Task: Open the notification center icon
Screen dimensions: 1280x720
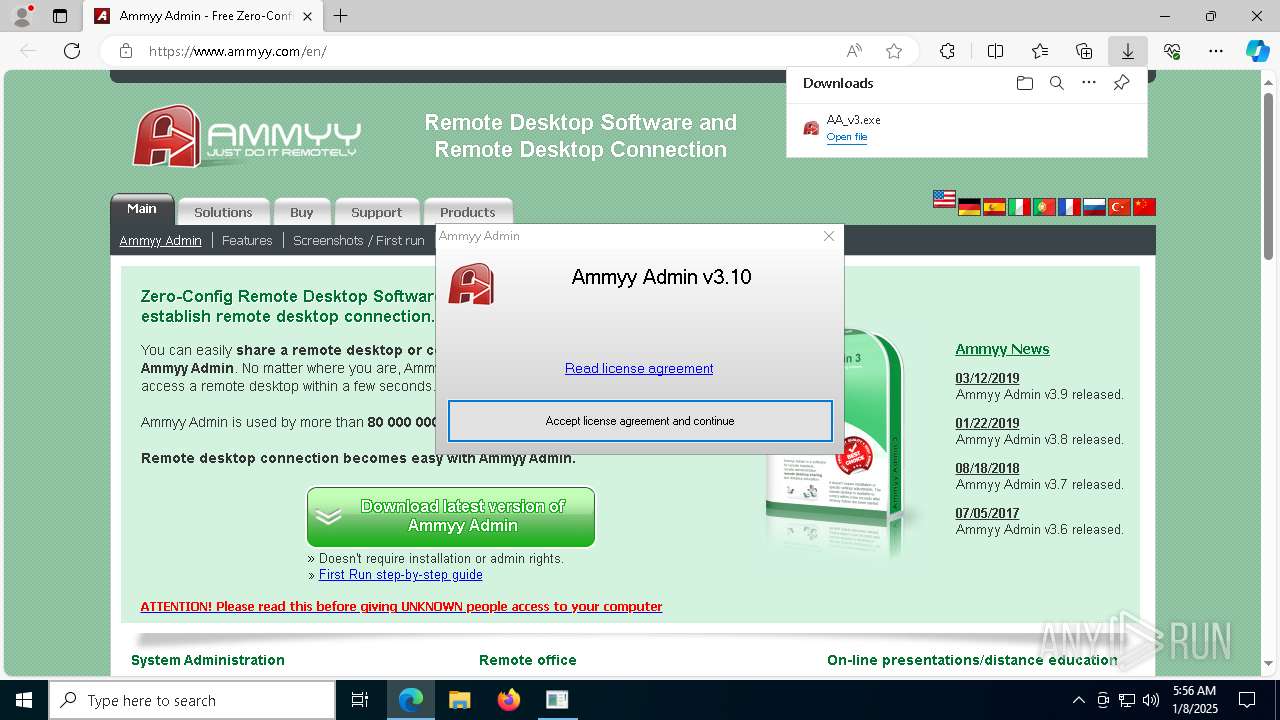Action: tap(1247, 700)
